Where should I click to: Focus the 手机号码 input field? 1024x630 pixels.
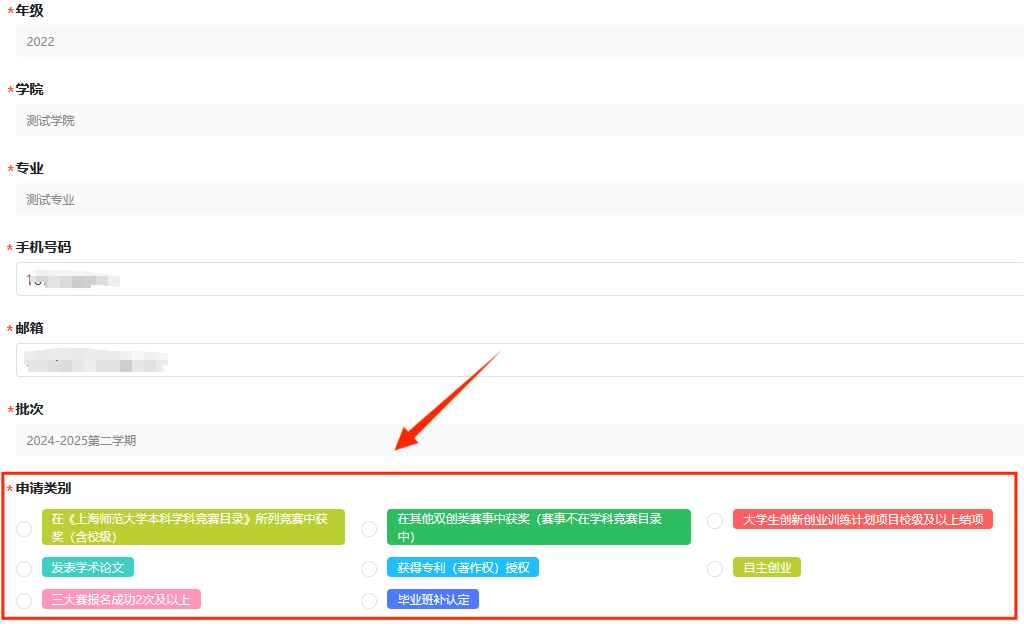pyautogui.click(x=520, y=280)
